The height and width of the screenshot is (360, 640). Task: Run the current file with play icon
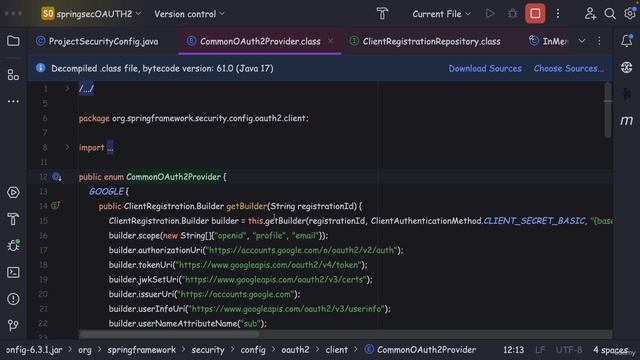[490, 14]
